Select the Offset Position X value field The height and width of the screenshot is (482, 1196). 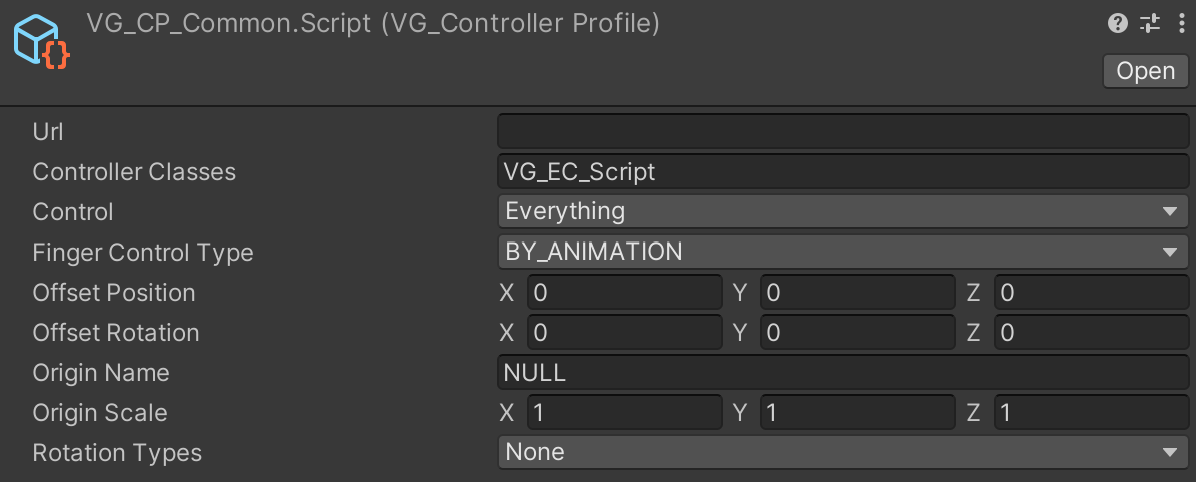pos(624,292)
